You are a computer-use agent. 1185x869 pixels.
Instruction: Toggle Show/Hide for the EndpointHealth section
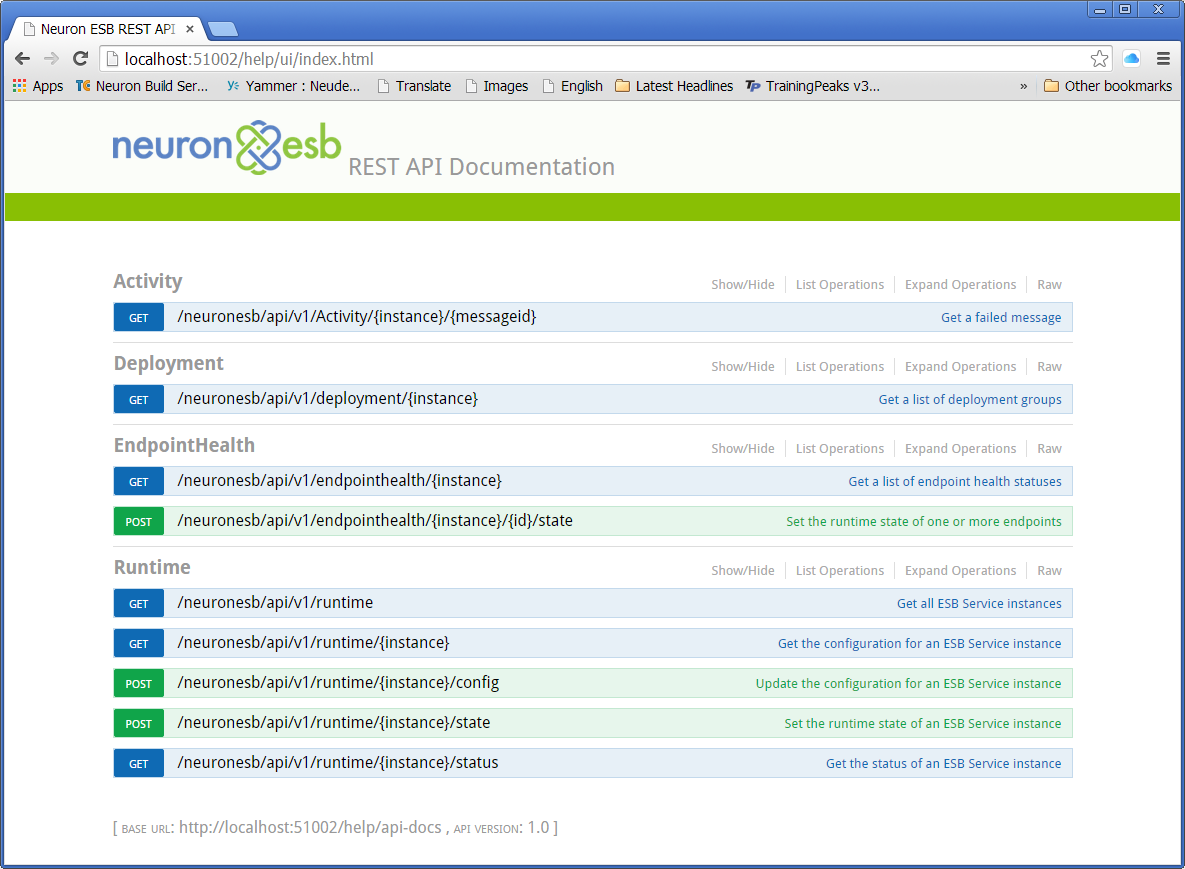[x=743, y=449]
